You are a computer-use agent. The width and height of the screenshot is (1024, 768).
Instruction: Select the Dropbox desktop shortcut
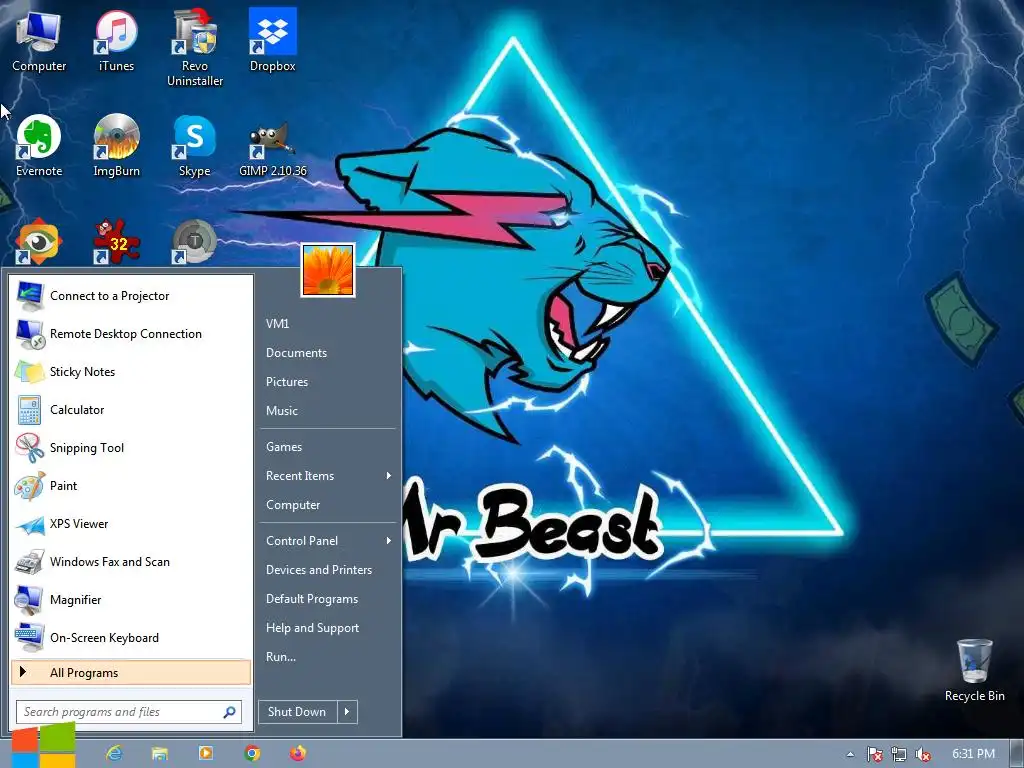click(272, 40)
